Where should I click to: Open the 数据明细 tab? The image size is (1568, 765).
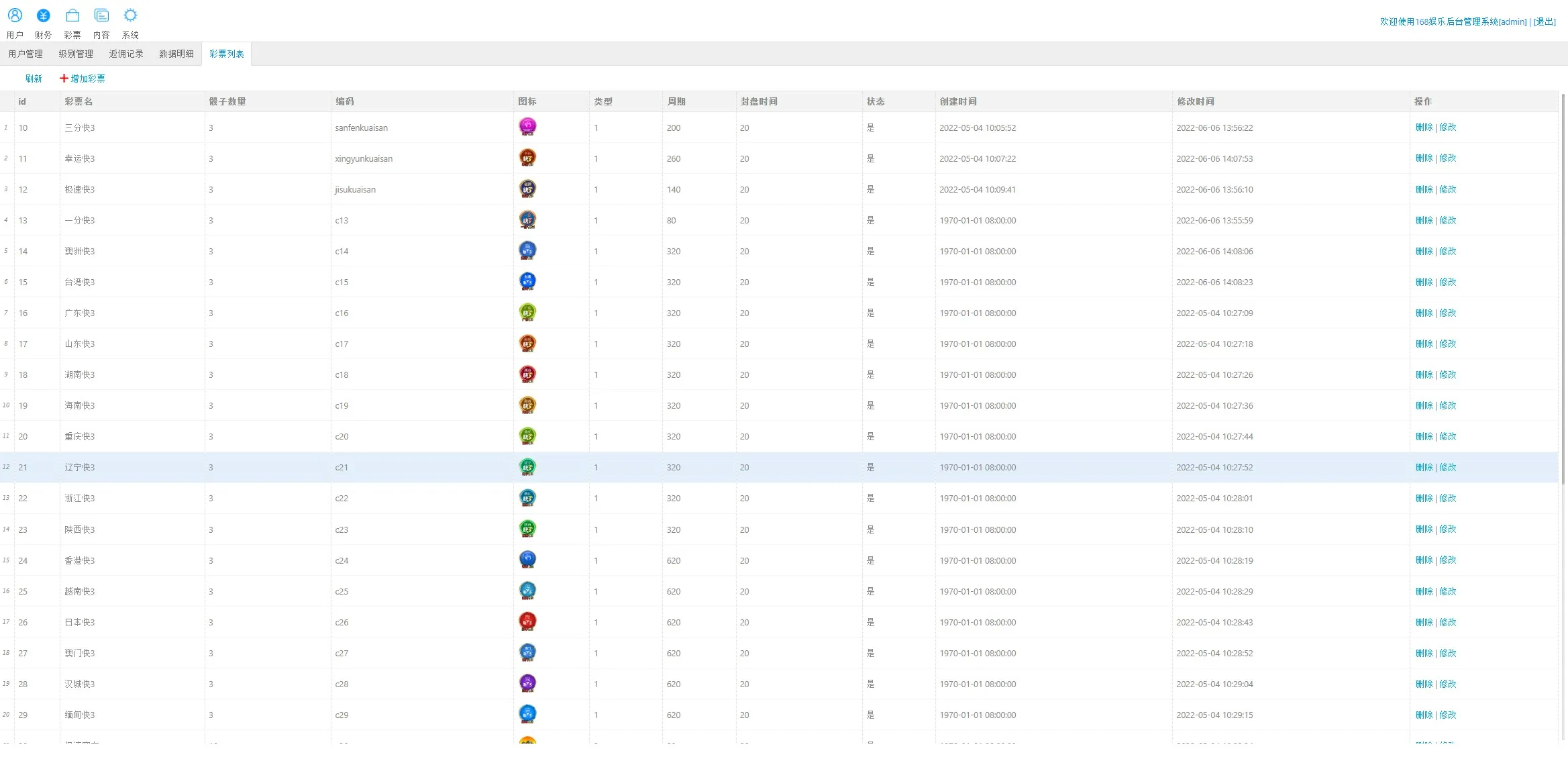[176, 54]
